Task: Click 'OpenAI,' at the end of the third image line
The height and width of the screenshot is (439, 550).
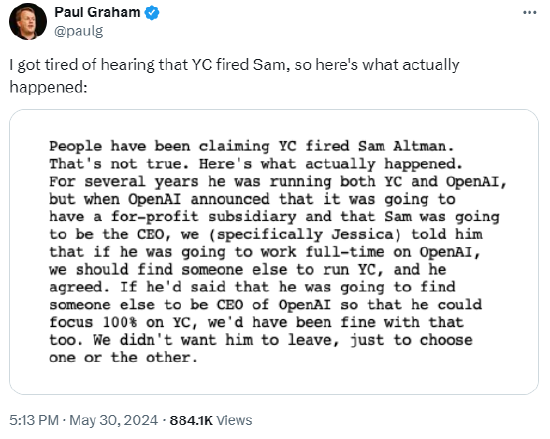Action: point(476,182)
